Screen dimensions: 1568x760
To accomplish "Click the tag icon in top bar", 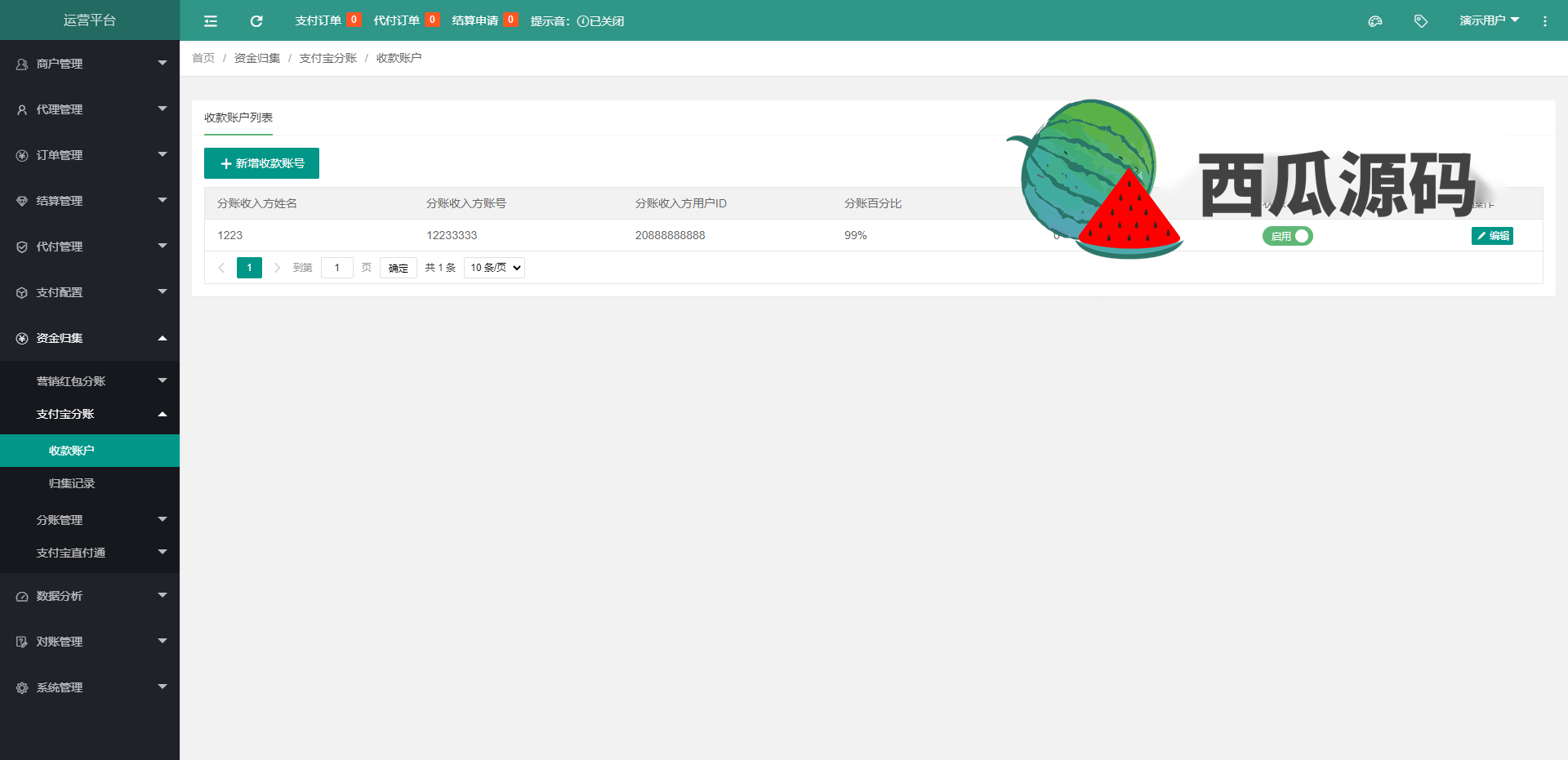I will click(1421, 21).
